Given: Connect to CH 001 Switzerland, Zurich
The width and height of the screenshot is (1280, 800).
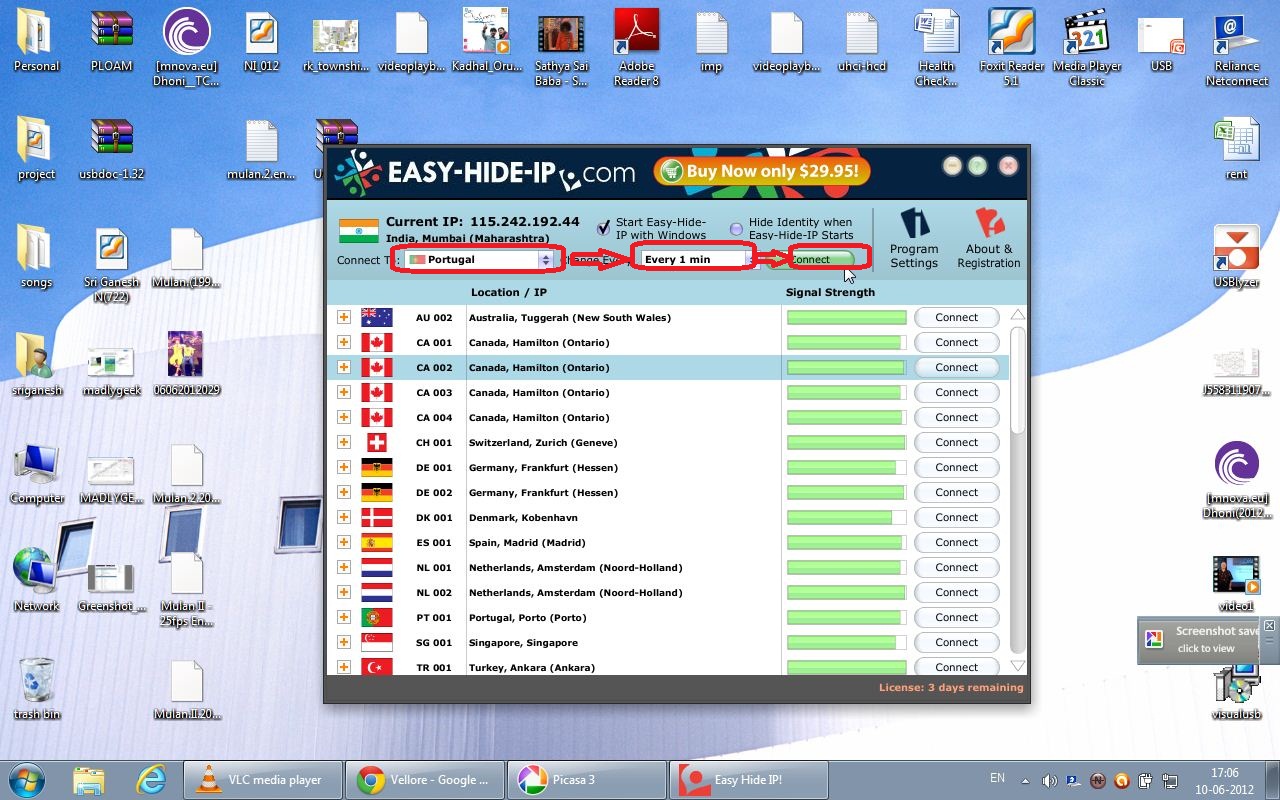Looking at the screenshot, I should (x=956, y=442).
